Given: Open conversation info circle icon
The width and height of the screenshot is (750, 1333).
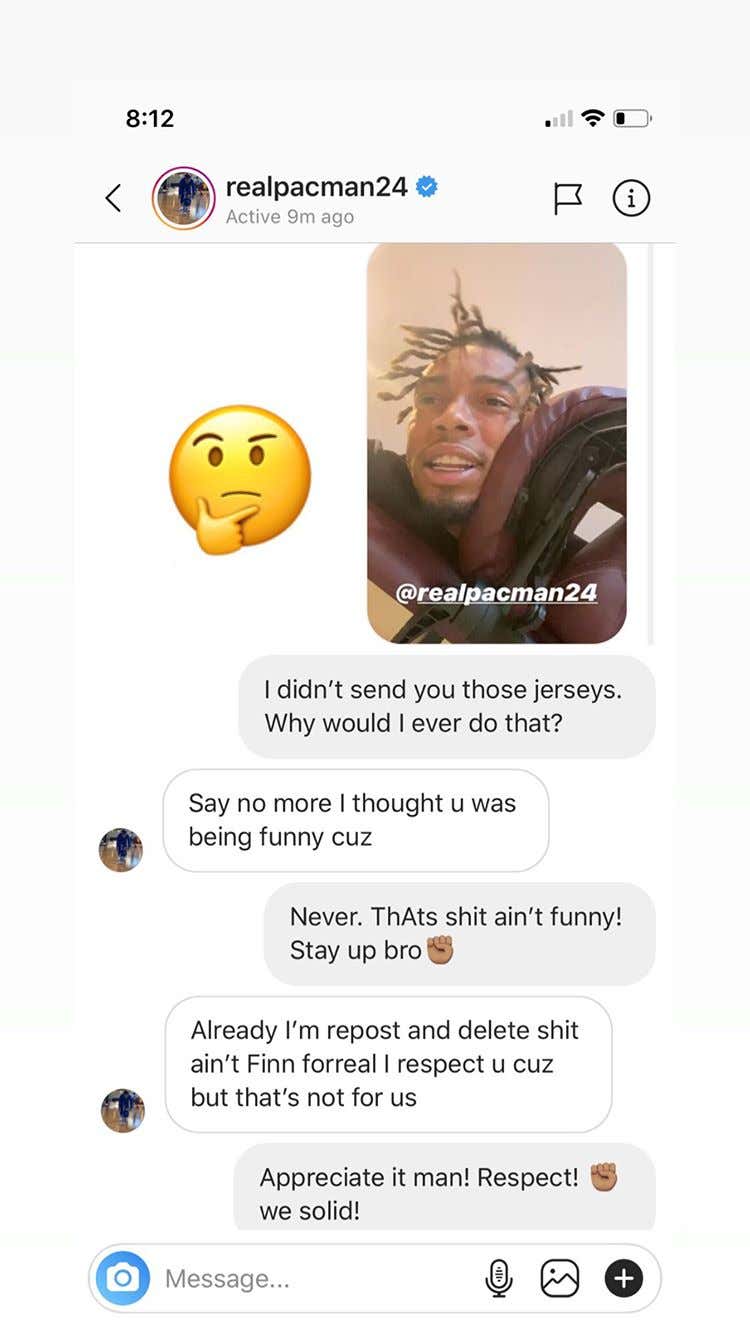Looking at the screenshot, I should pyautogui.click(x=631, y=199).
